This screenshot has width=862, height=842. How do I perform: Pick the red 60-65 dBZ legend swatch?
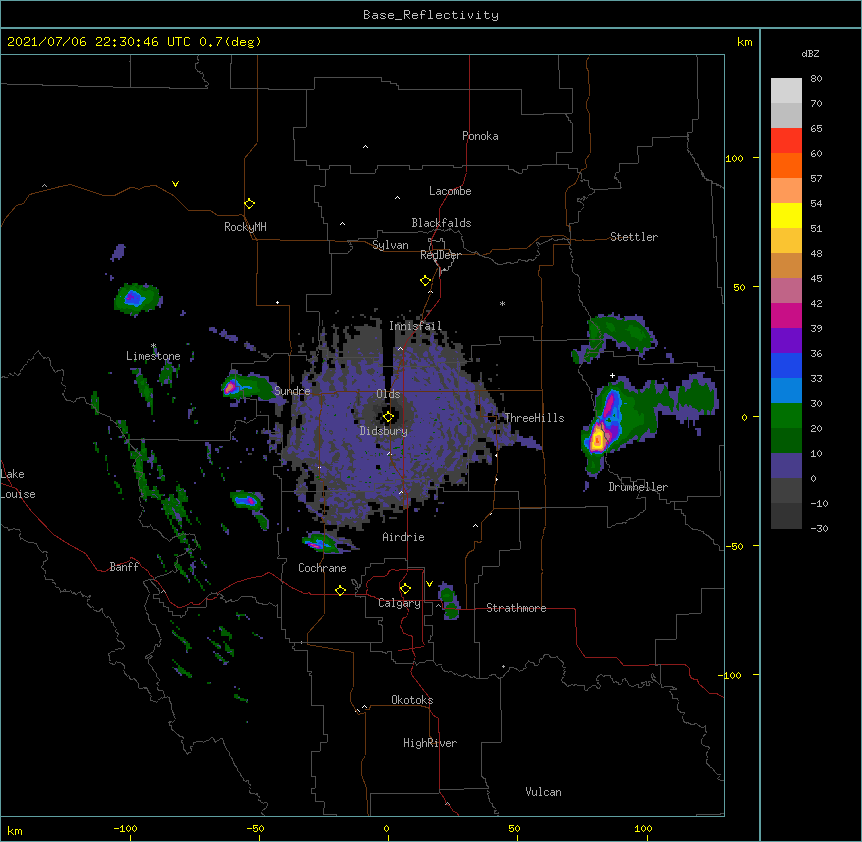(786, 141)
